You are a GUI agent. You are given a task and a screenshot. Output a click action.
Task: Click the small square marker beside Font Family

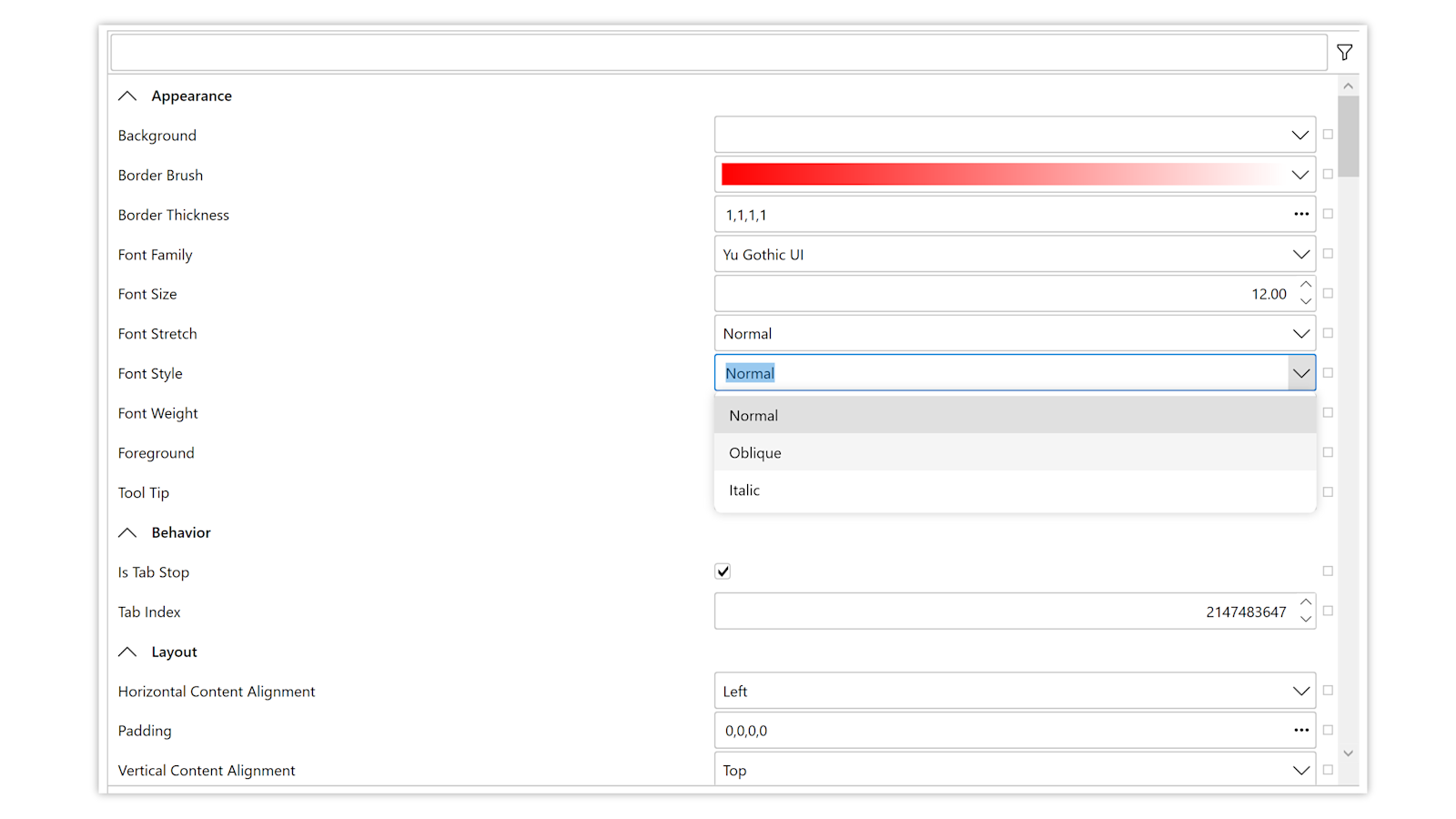1328,254
